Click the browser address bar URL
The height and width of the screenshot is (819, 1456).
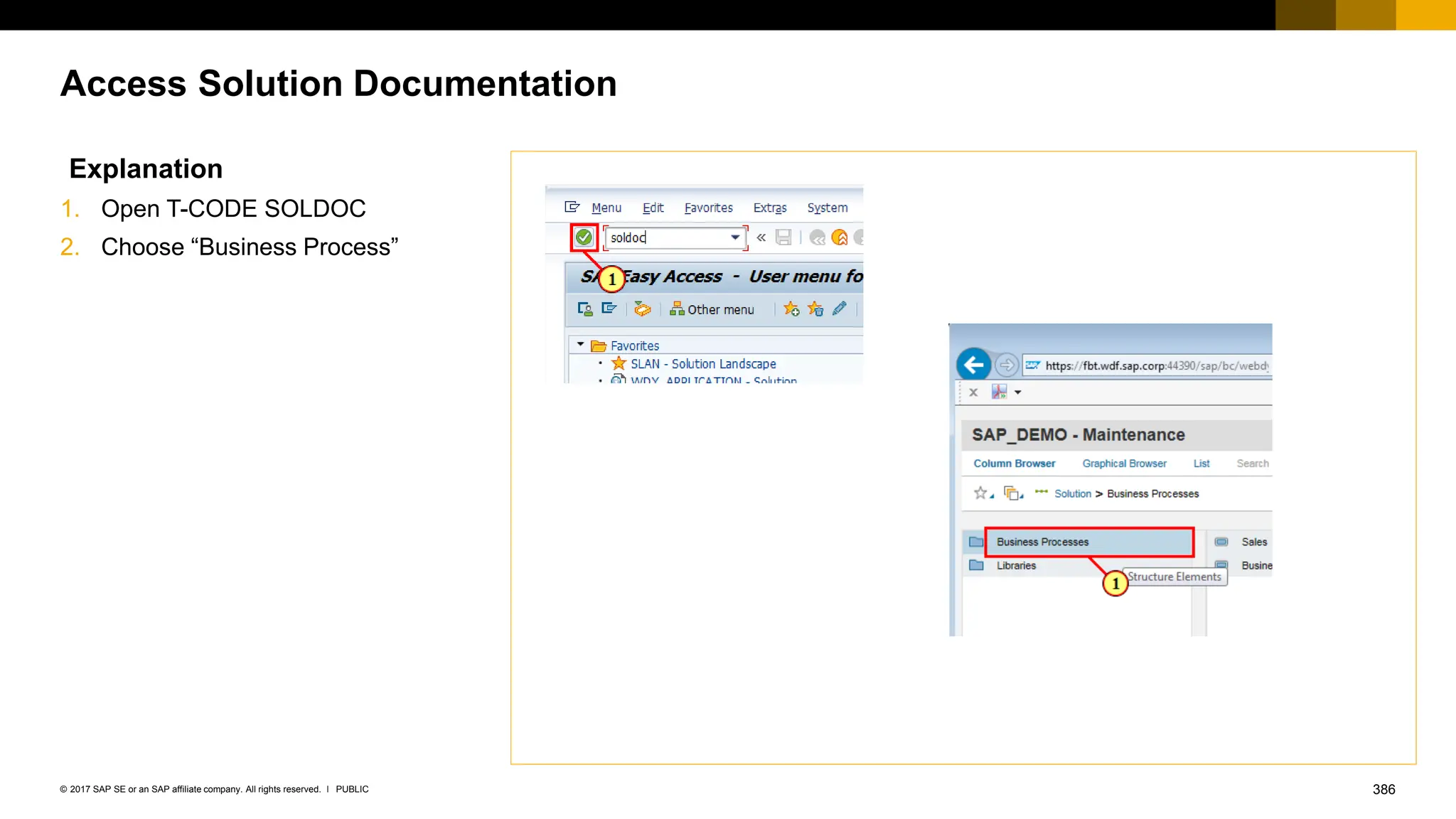1147,365
